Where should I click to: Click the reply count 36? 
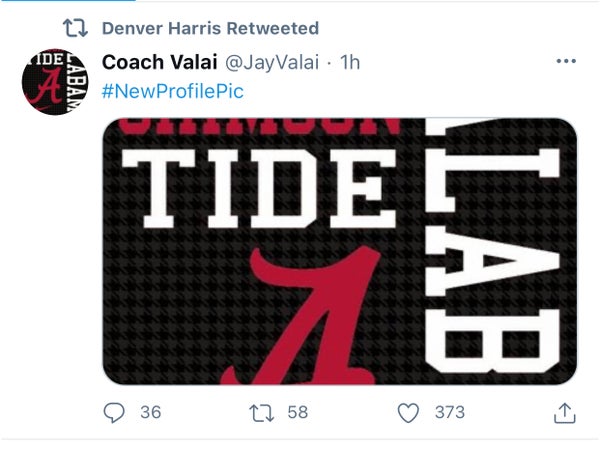(150, 412)
